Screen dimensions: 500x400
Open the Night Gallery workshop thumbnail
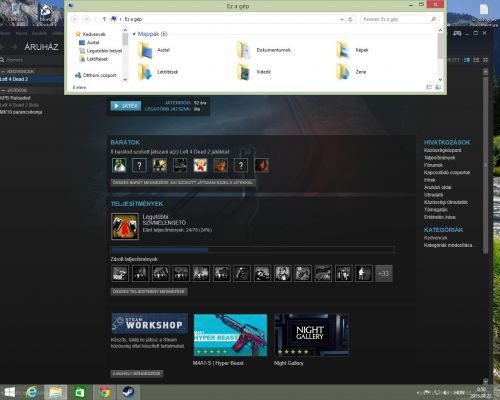[x=311, y=335]
